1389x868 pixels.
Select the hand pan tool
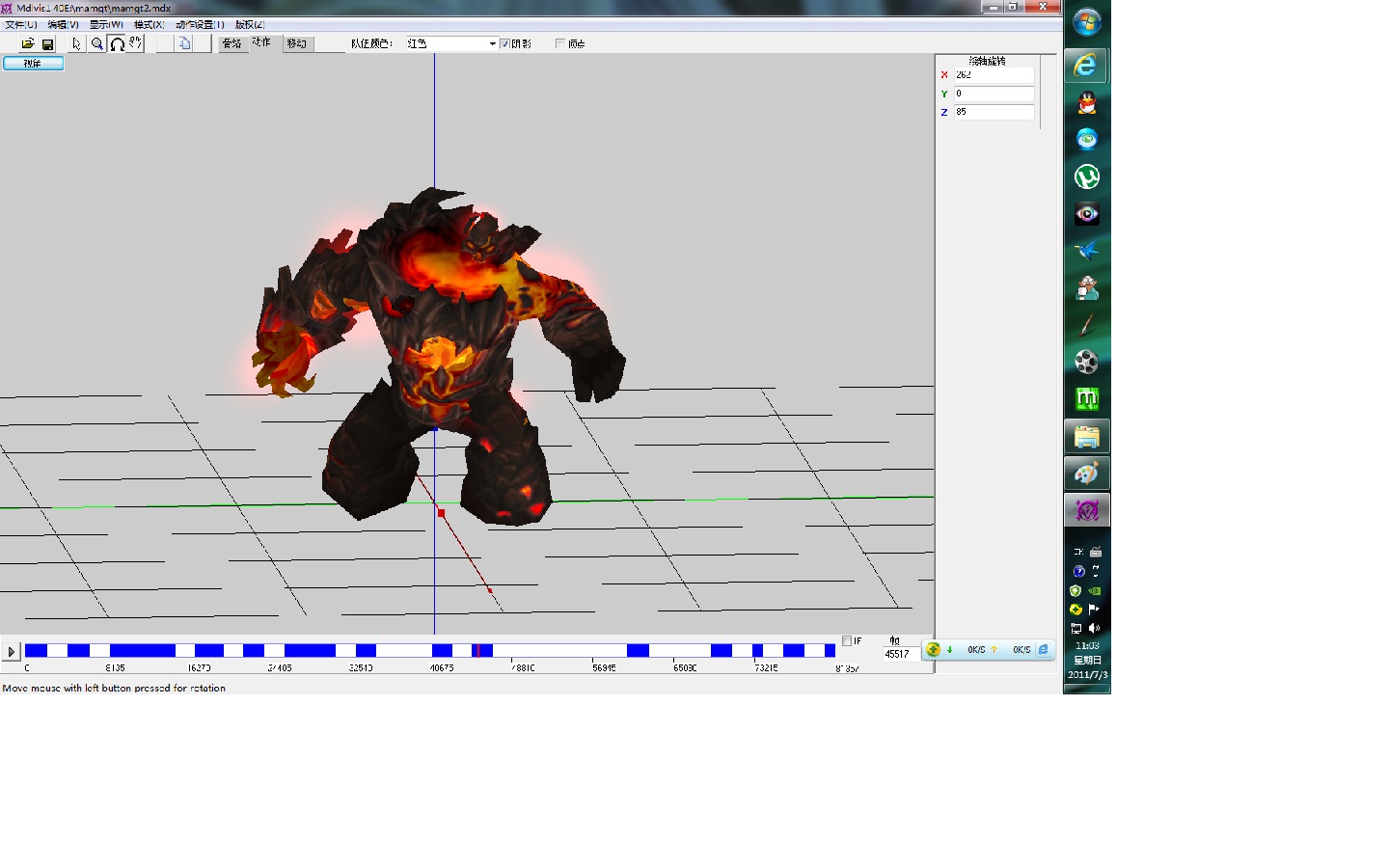pos(135,43)
